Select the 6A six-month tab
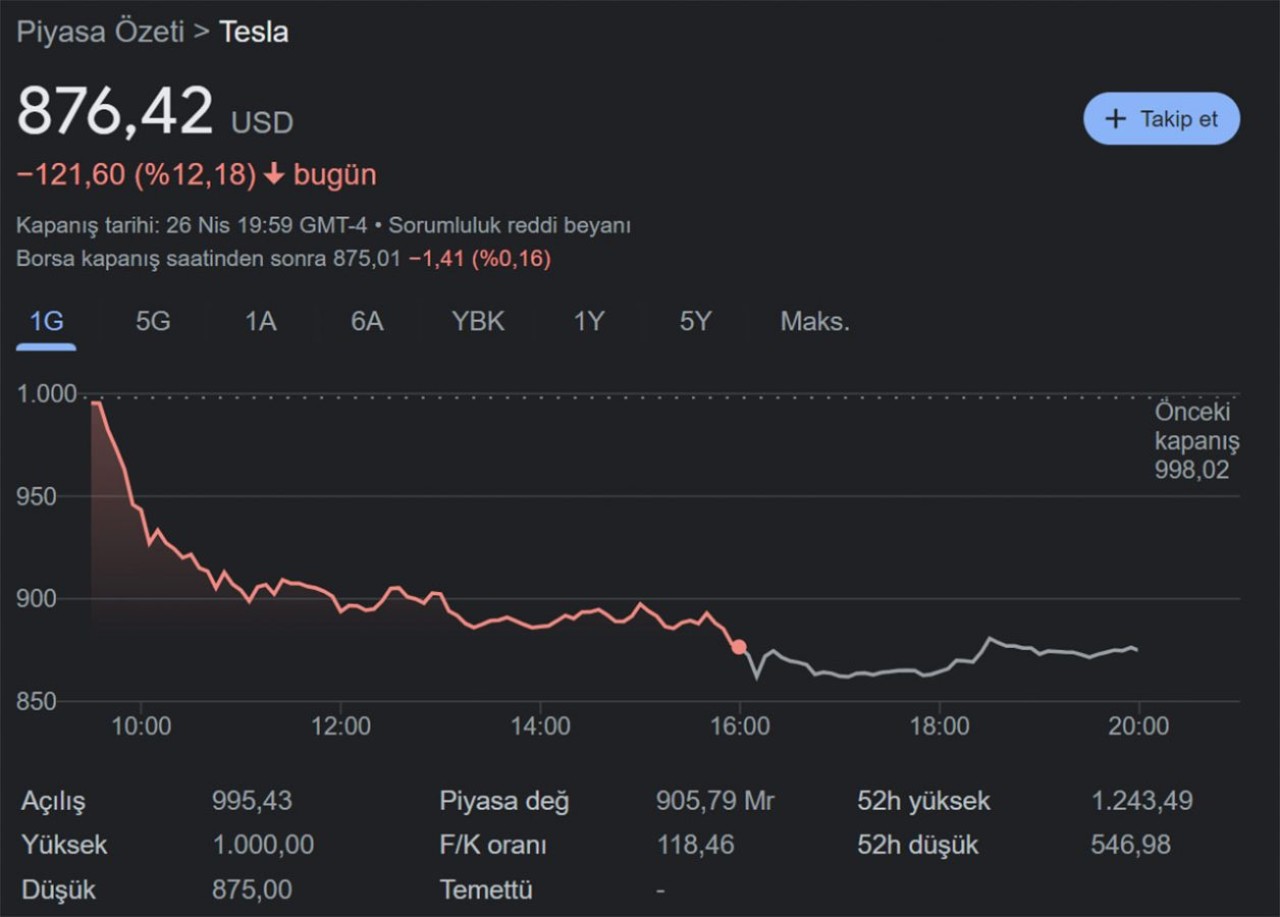1280x917 pixels. point(367,322)
